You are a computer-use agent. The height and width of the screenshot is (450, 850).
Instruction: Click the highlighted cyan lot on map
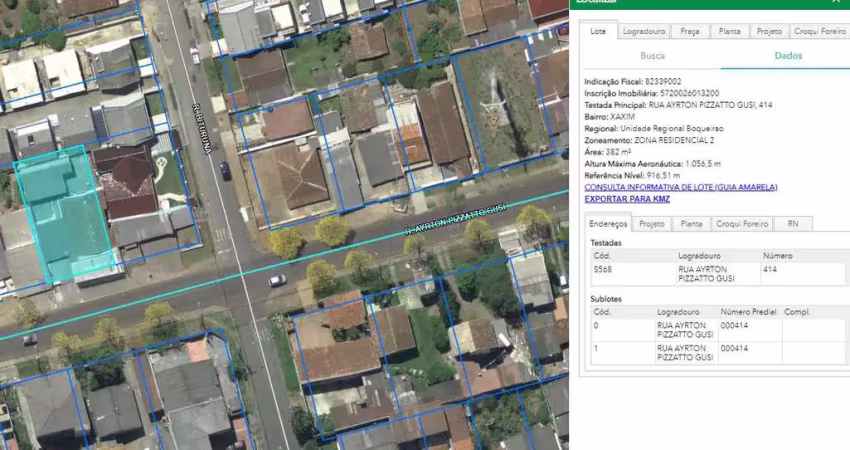coord(65,215)
